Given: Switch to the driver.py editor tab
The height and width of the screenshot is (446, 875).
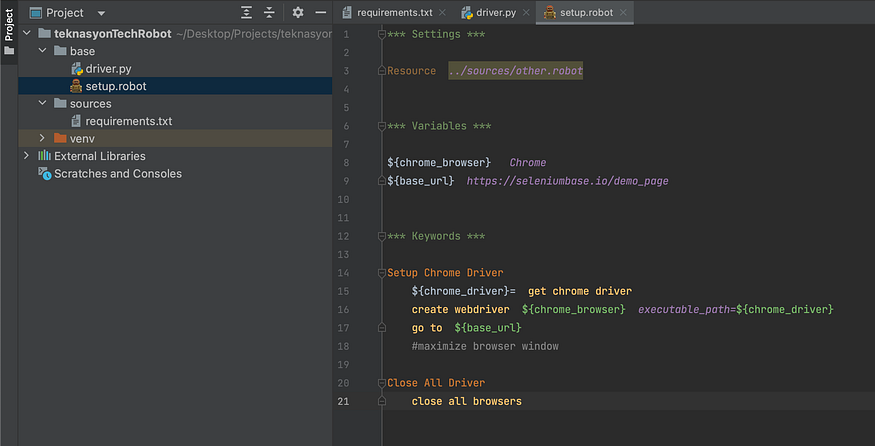Looking at the screenshot, I should (x=495, y=13).
